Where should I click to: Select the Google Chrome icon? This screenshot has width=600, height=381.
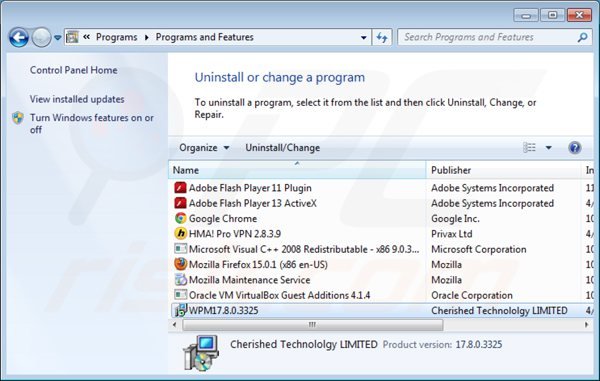[180, 218]
